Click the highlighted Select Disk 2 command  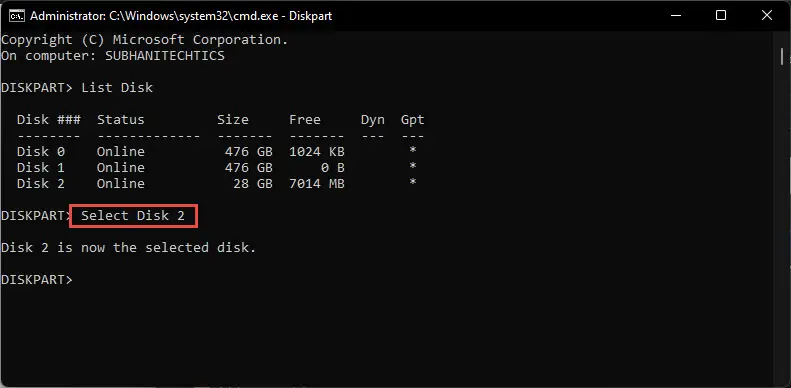pyautogui.click(x=133, y=216)
